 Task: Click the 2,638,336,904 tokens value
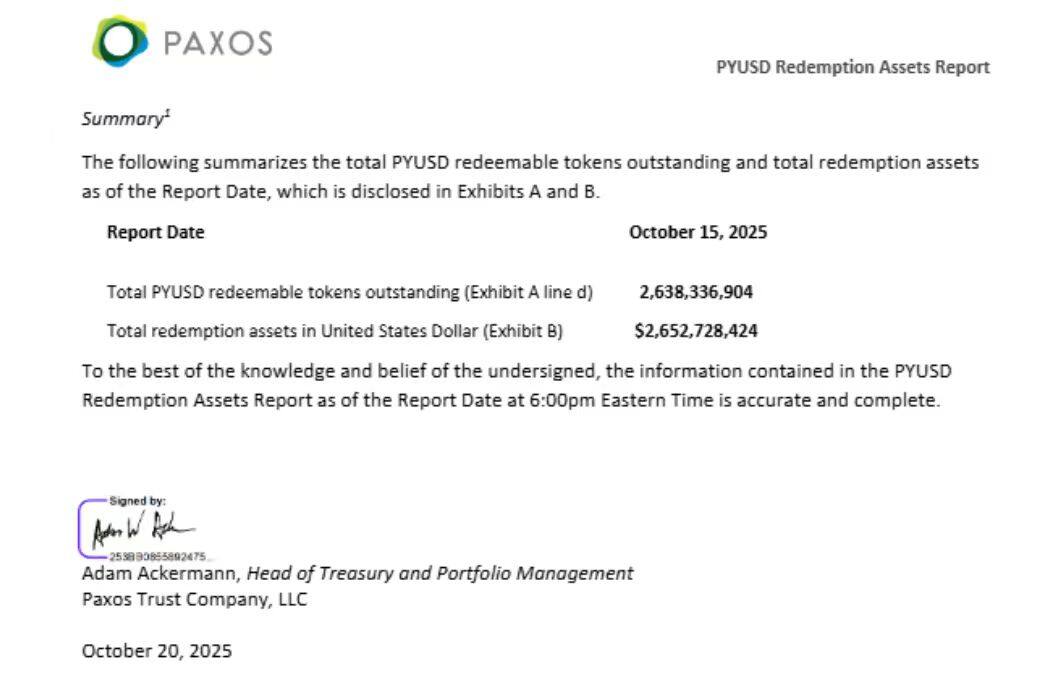click(x=695, y=292)
